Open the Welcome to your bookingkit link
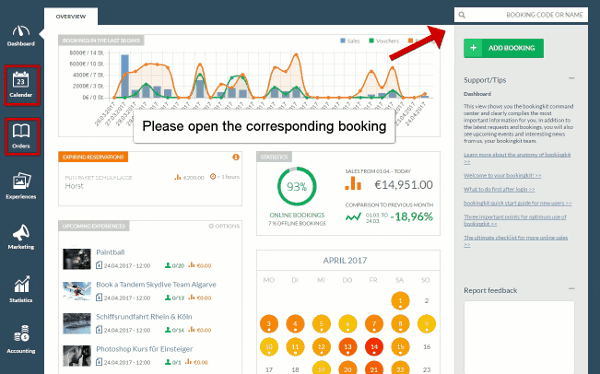 point(502,175)
